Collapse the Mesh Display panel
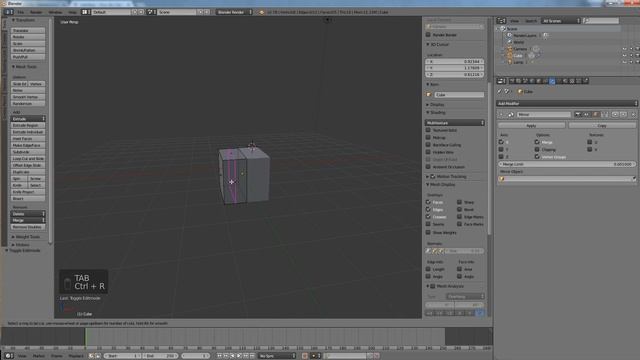 coord(441,184)
